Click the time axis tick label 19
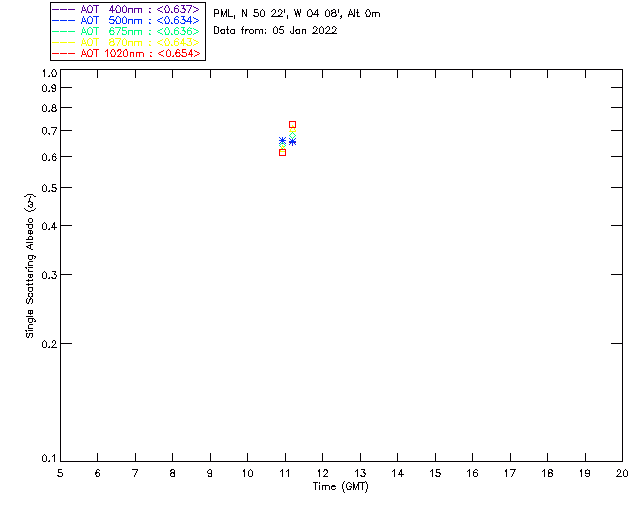The image size is (640, 512). pos(585,473)
